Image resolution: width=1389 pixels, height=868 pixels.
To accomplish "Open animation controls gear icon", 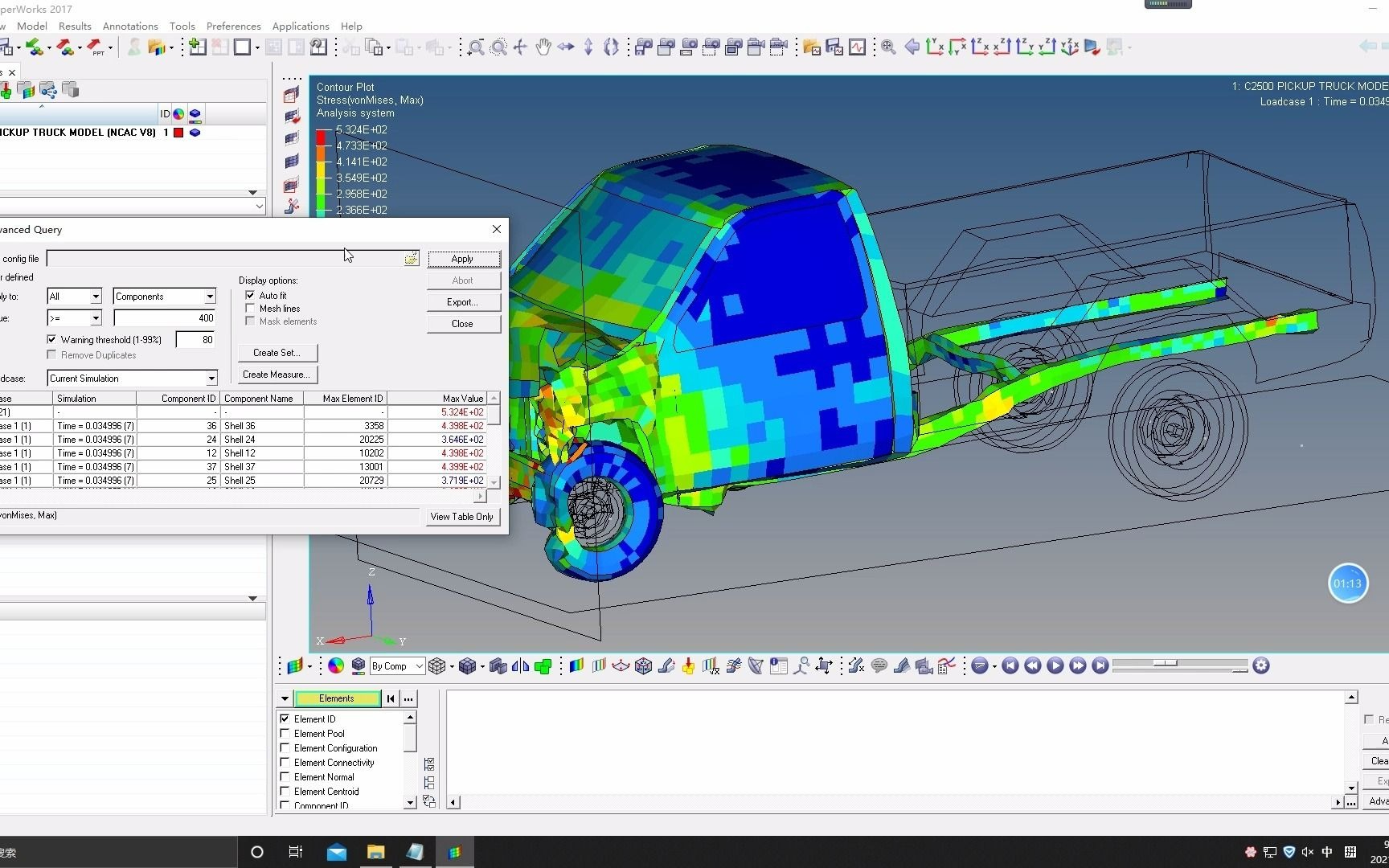I will coord(1261,665).
